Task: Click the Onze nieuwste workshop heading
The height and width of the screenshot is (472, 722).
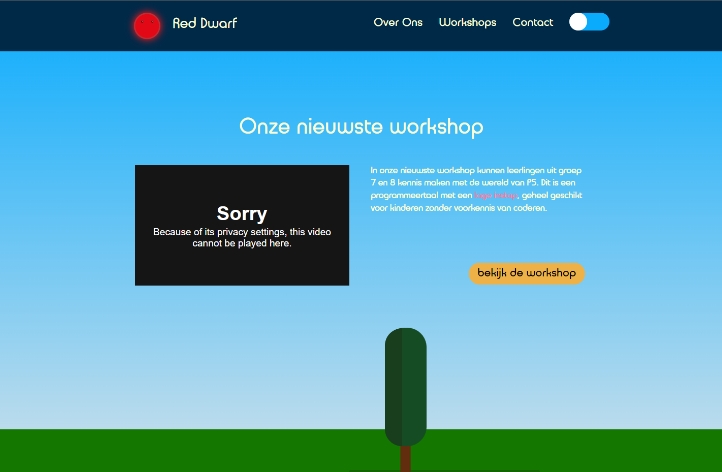Action: (x=361, y=127)
